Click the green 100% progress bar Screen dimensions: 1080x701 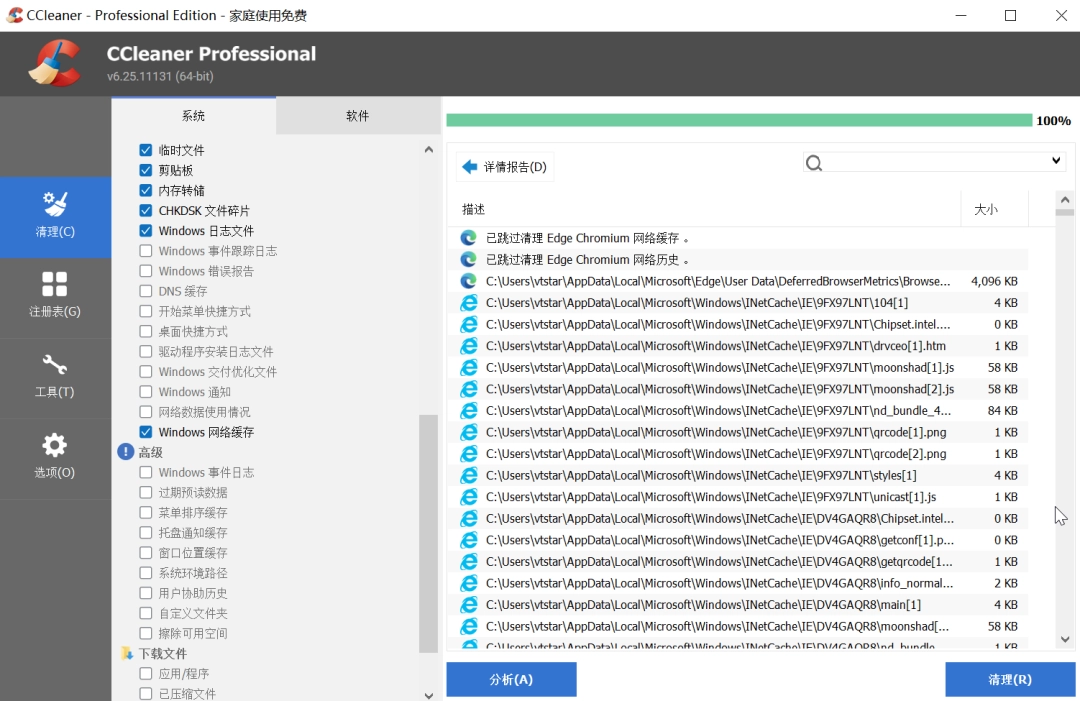coord(740,119)
